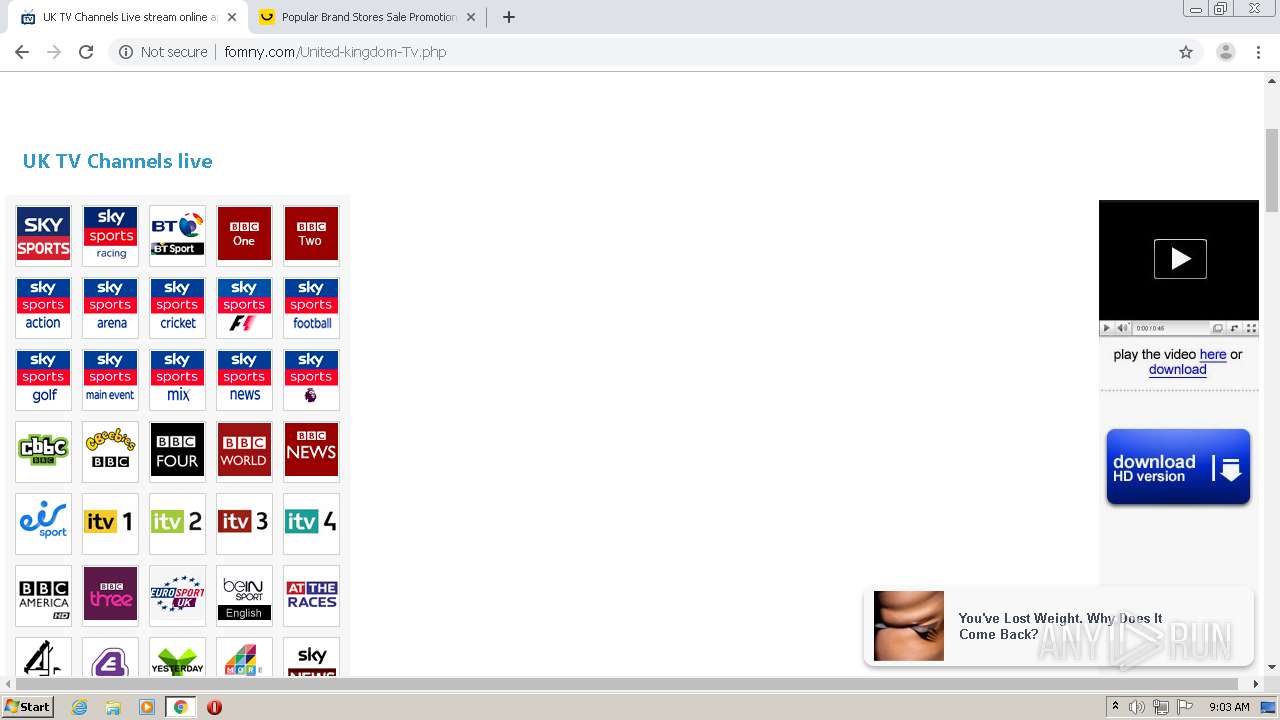Open the weight loss ad thumbnail
The image size is (1280, 720).
(x=909, y=626)
